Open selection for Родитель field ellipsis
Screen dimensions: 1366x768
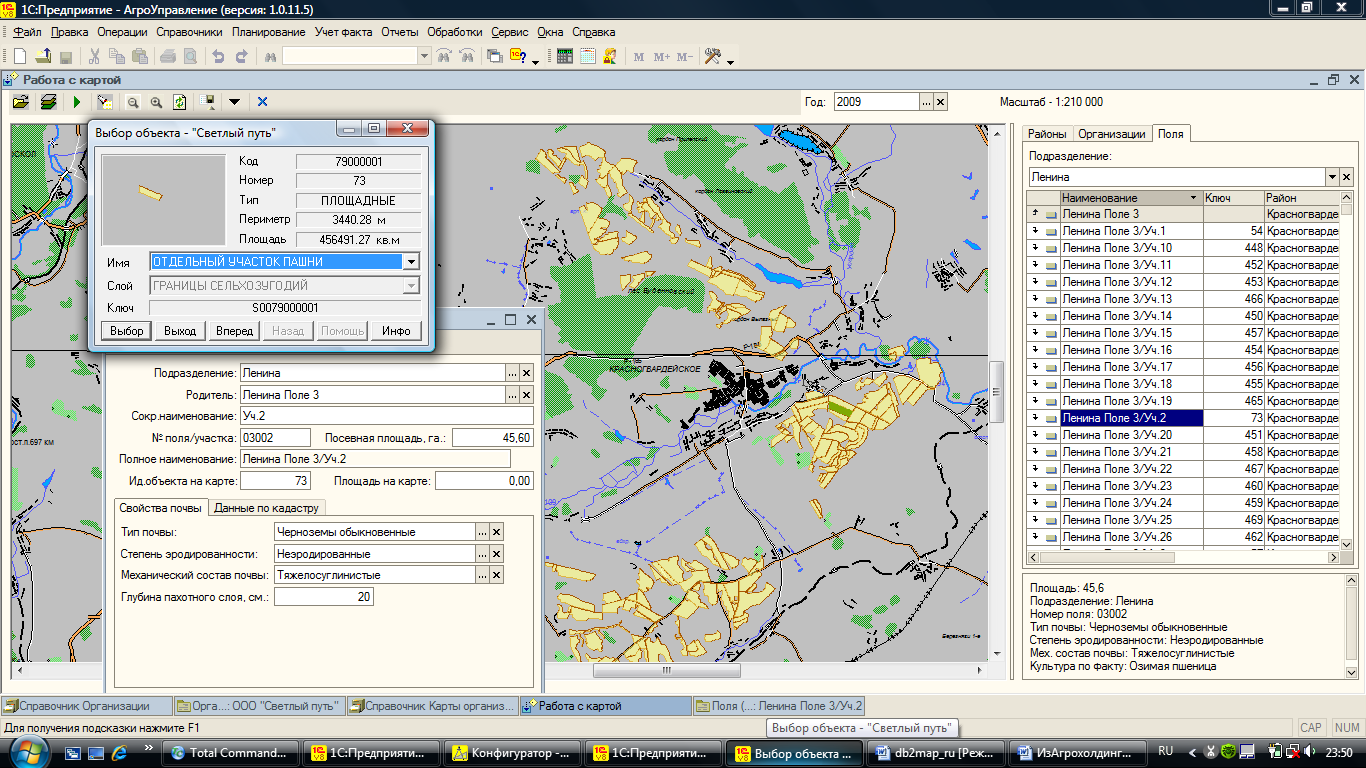[512, 395]
